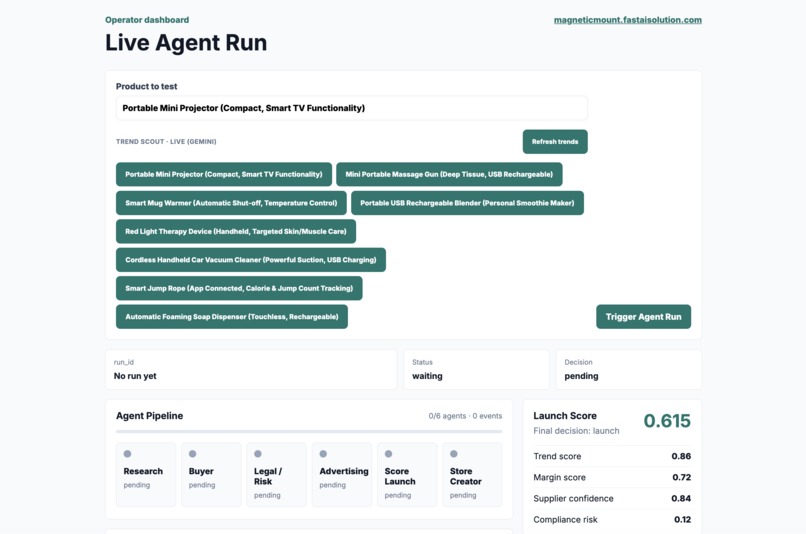The width and height of the screenshot is (806, 534).
Task: Click the Store Creator status dot
Action: pyautogui.click(x=454, y=454)
